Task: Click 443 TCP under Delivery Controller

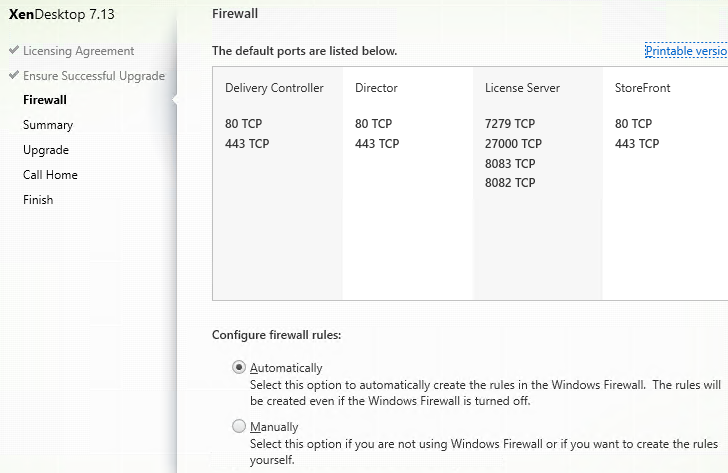Action: (247, 143)
